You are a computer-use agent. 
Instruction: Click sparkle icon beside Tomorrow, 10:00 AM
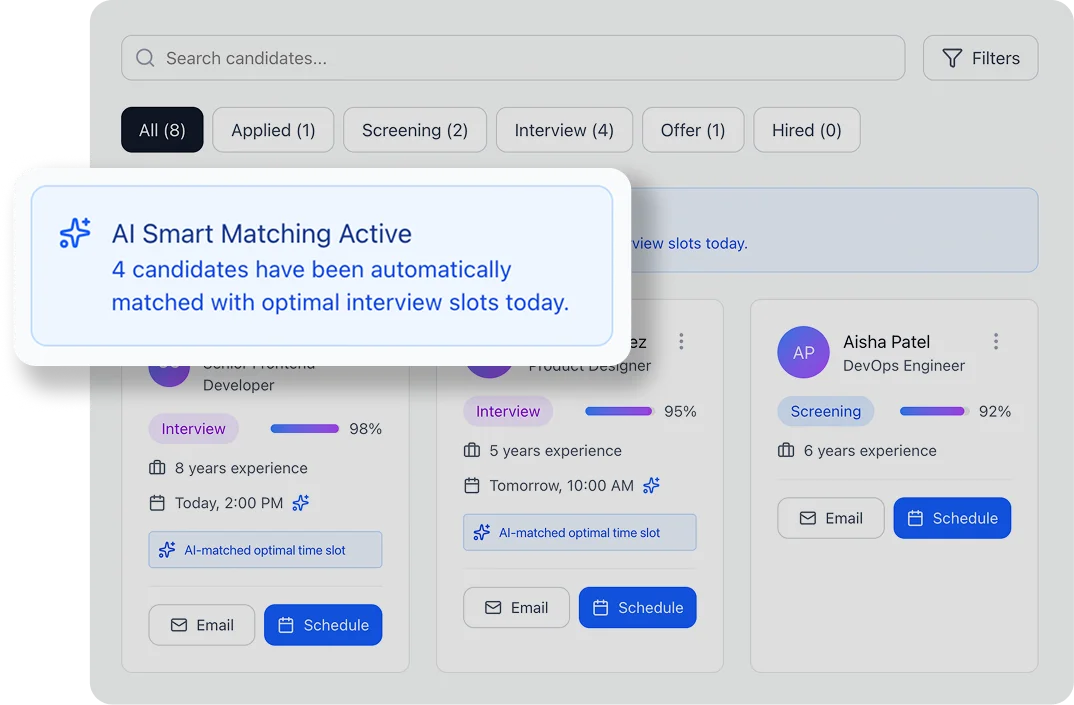click(651, 486)
